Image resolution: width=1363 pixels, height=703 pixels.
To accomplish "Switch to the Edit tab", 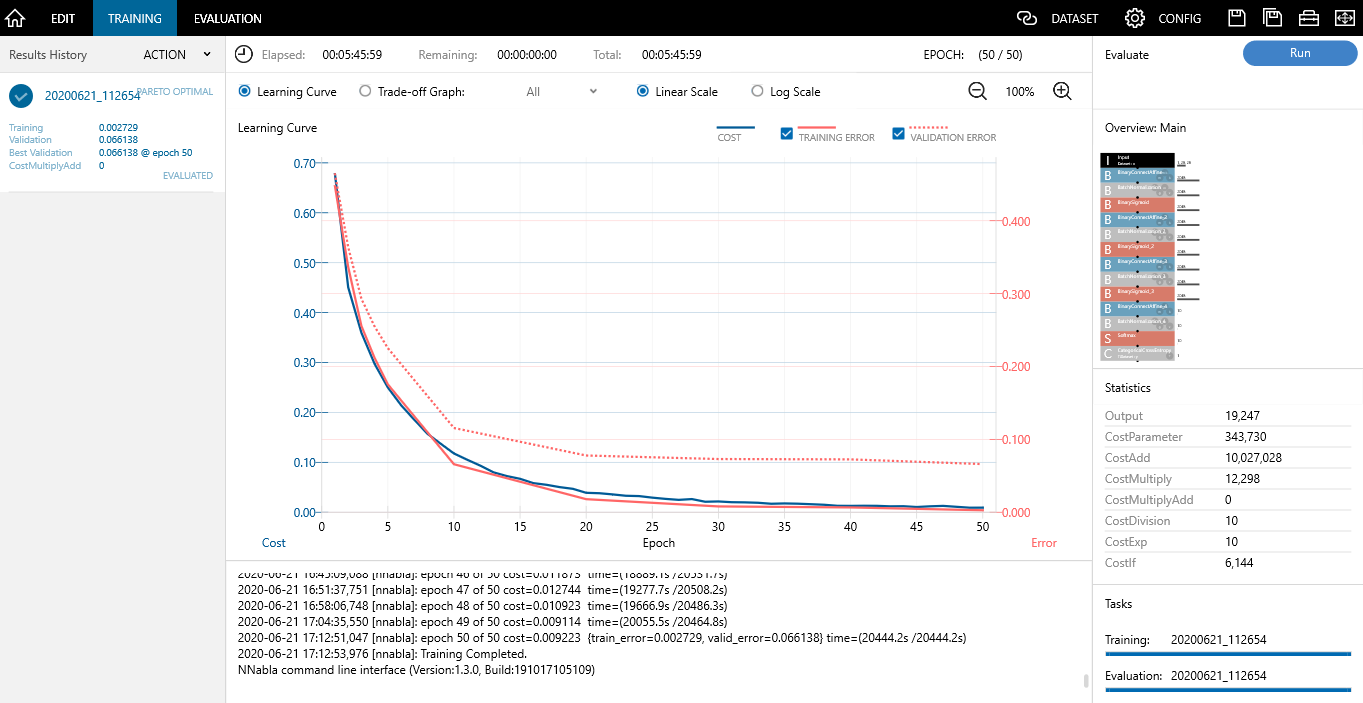I will (63, 18).
